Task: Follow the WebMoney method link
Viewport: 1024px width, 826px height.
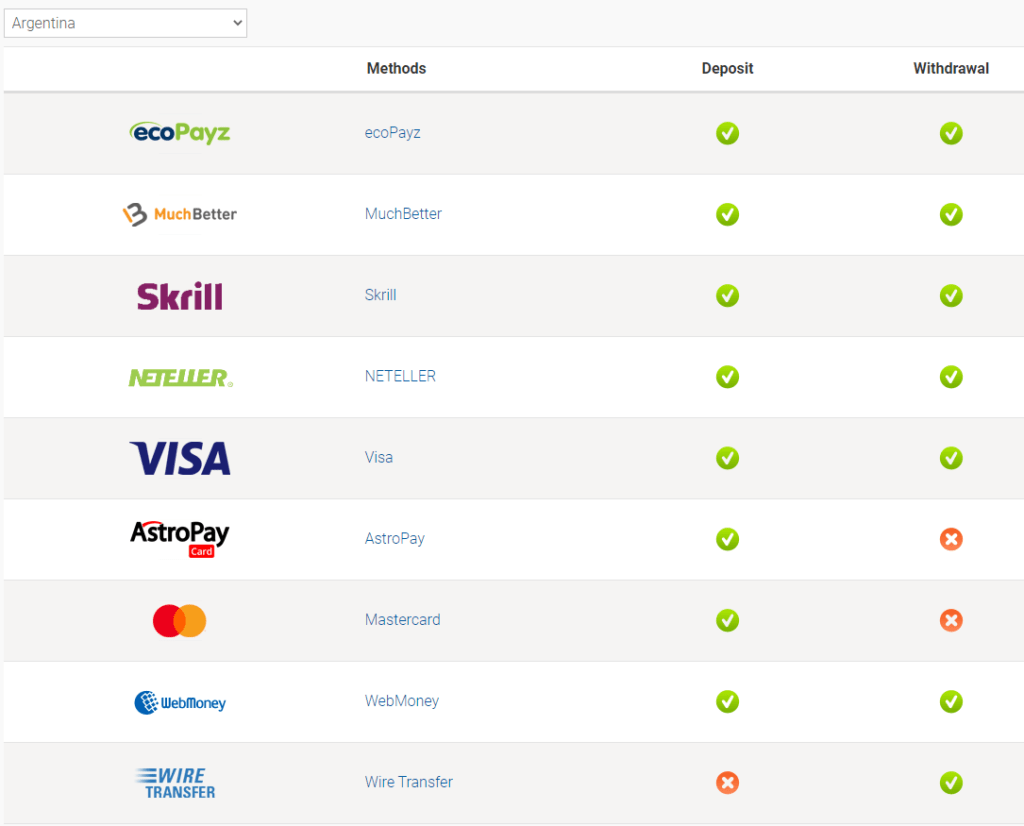Action: (402, 701)
